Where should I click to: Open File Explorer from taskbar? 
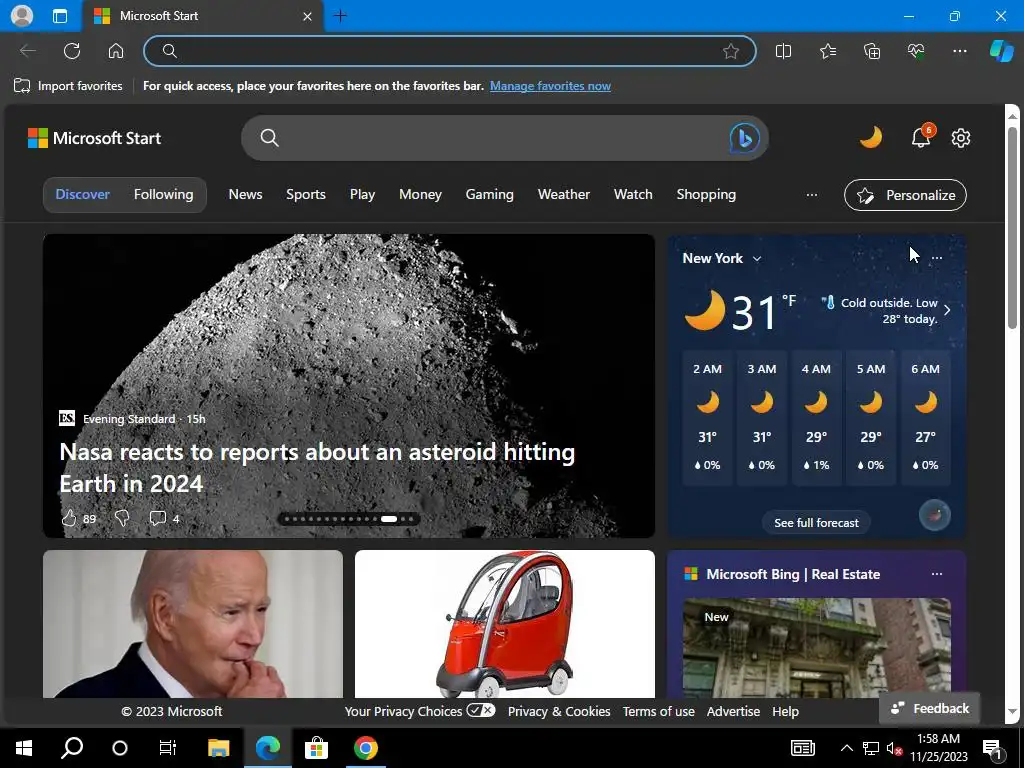pos(219,748)
